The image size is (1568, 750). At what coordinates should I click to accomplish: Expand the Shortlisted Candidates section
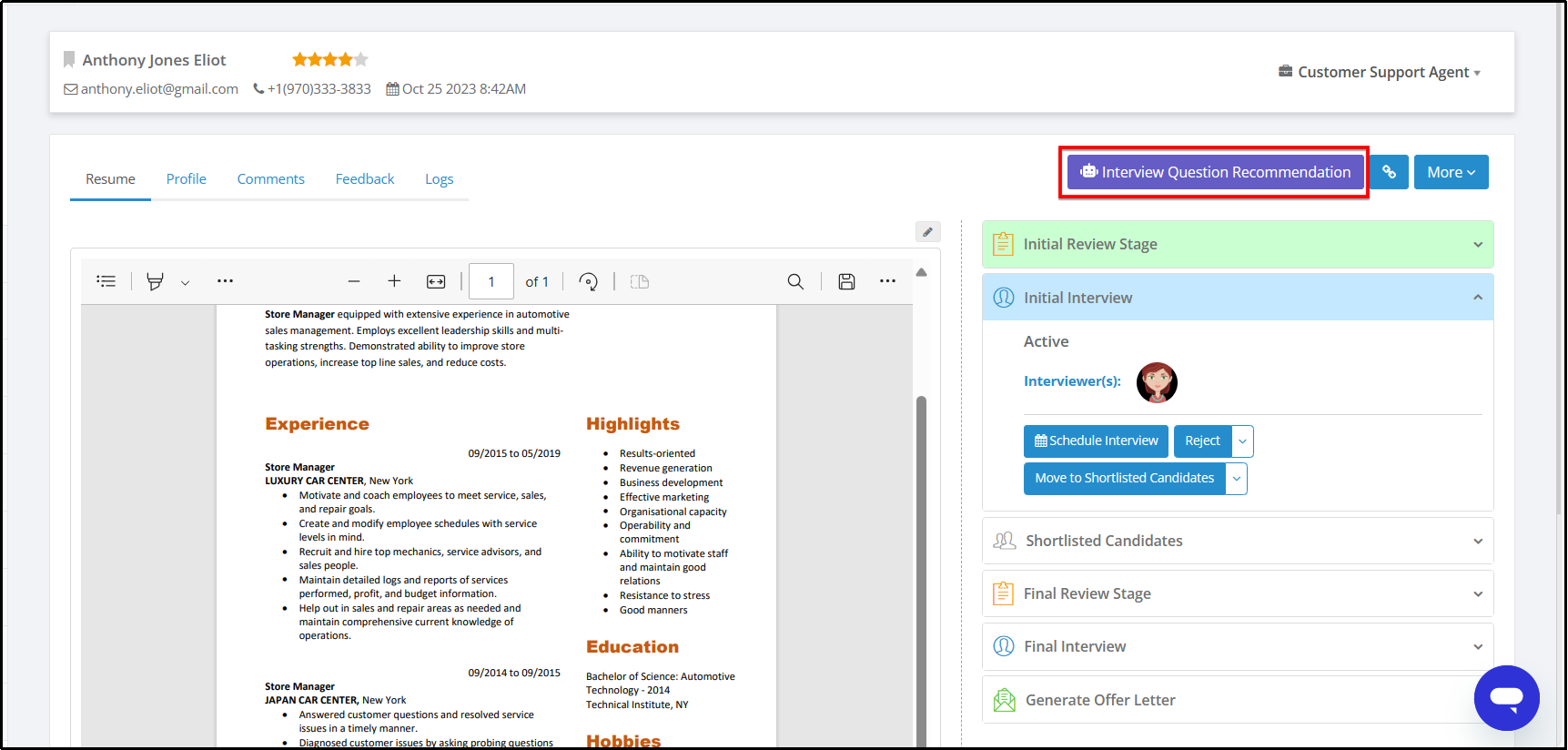1238,541
